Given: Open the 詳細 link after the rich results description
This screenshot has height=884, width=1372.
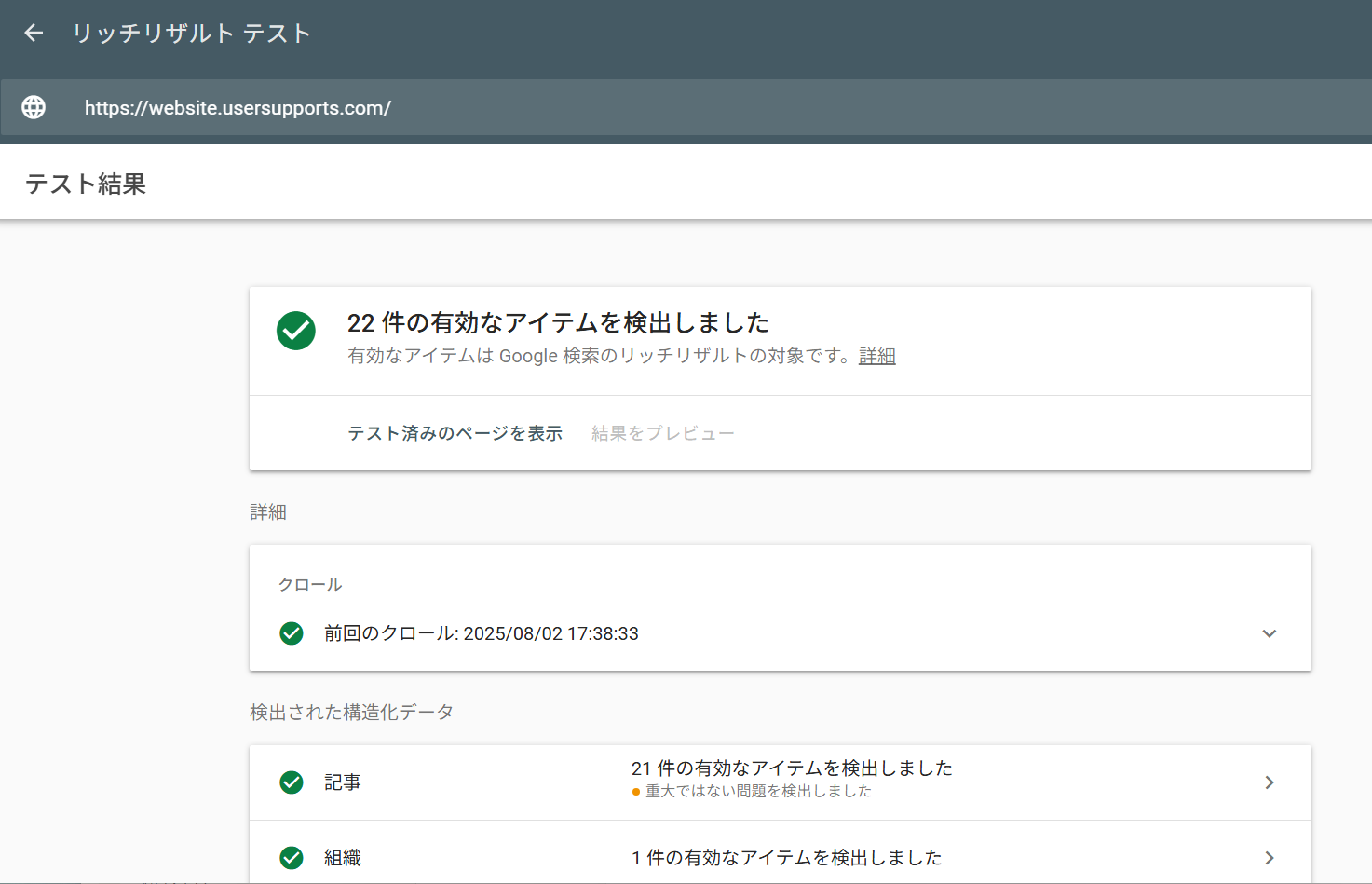Looking at the screenshot, I should click(876, 356).
